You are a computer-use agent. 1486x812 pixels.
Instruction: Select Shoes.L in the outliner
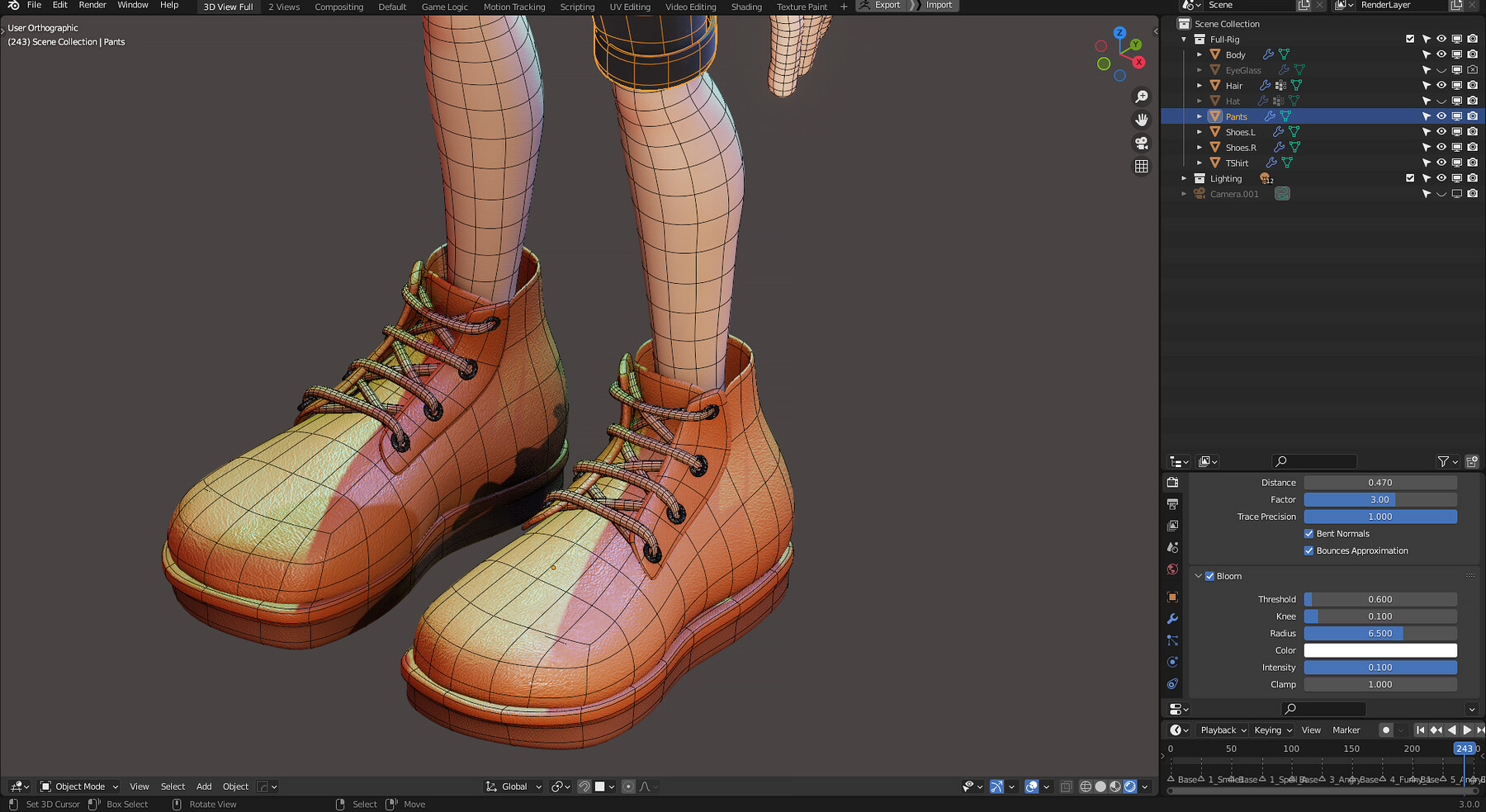(x=1240, y=132)
